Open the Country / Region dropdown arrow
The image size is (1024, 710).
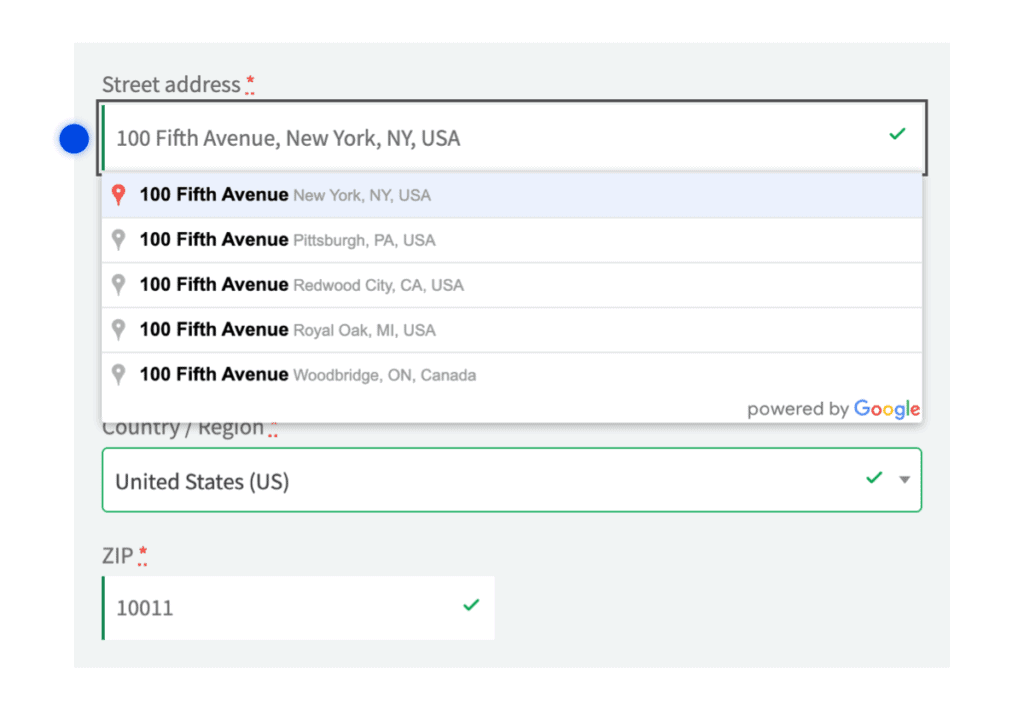click(x=905, y=480)
